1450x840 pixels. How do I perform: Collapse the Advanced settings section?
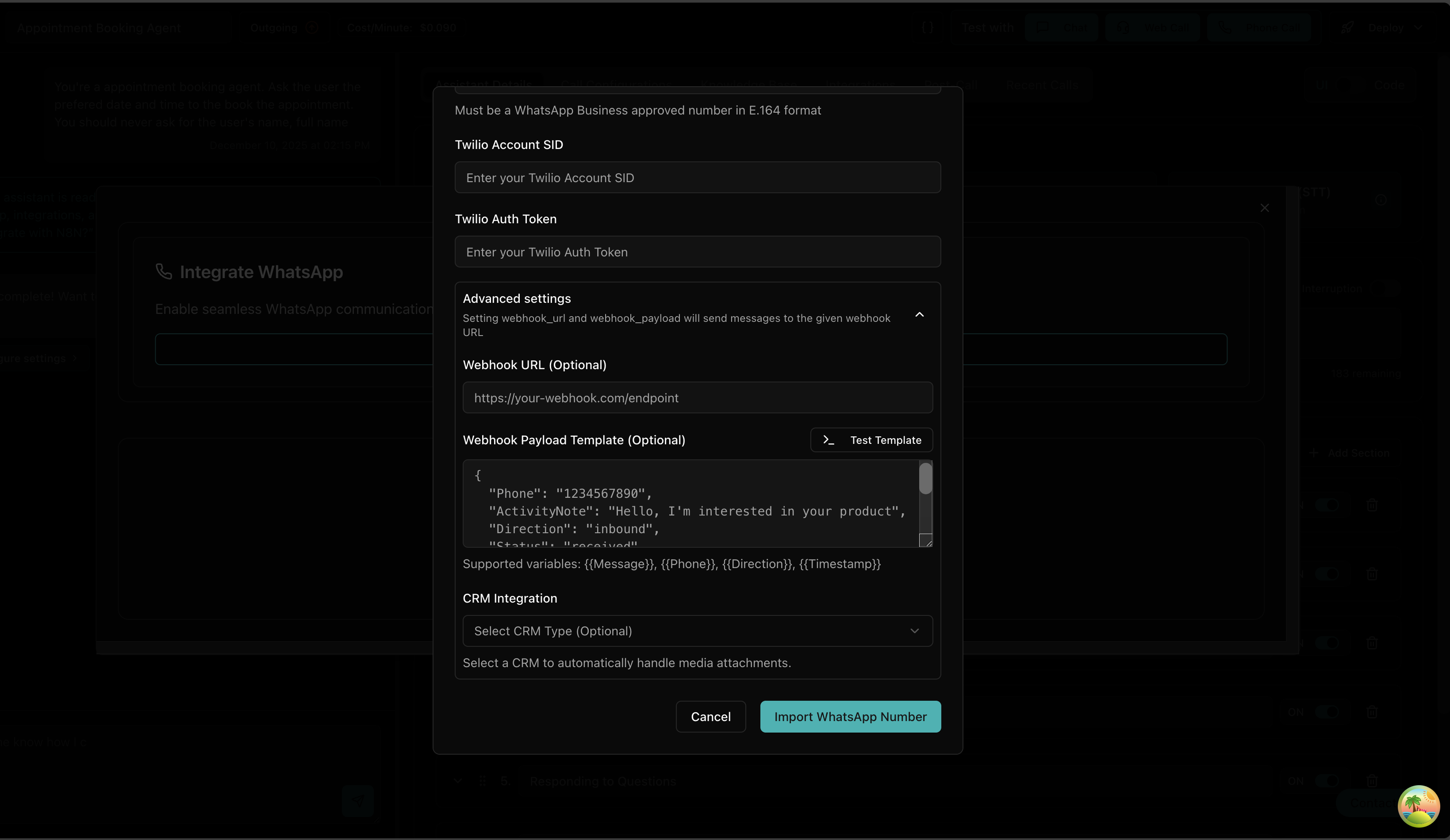919,314
